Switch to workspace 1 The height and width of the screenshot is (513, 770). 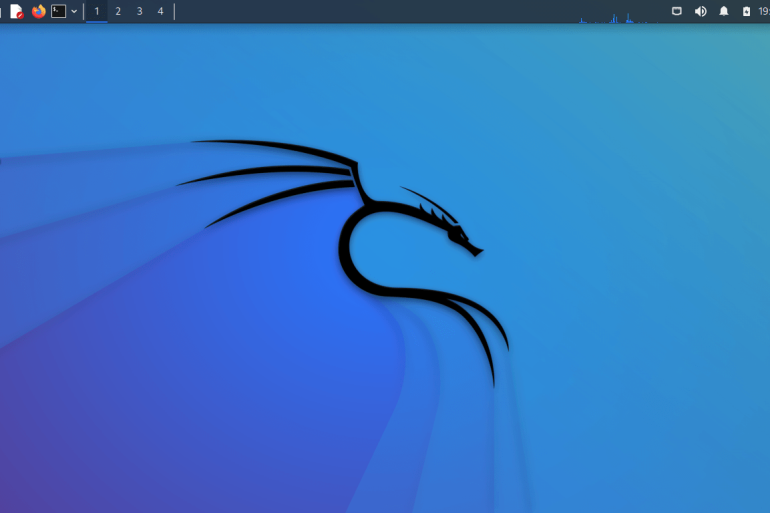point(97,11)
